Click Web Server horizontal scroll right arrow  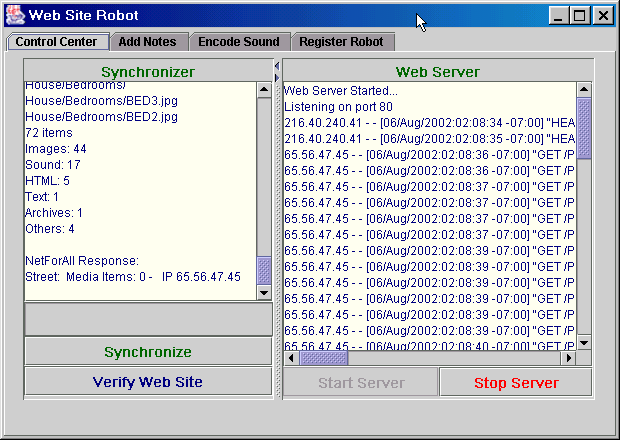point(569,358)
